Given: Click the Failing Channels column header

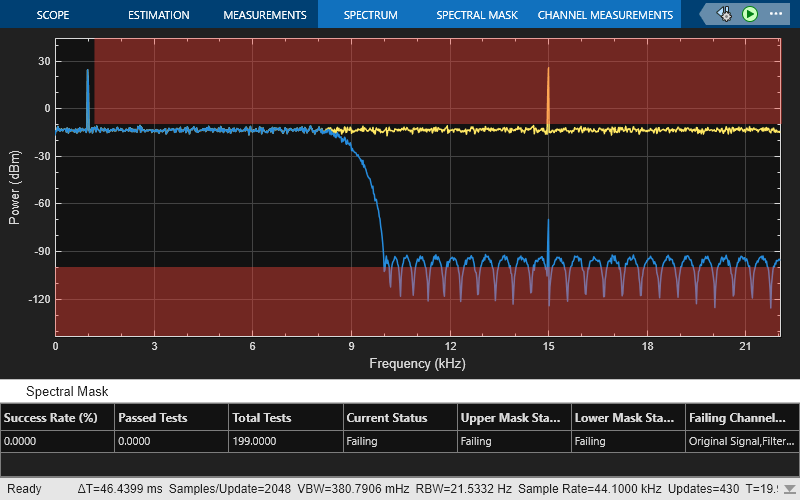Looking at the screenshot, I should 743,417.
